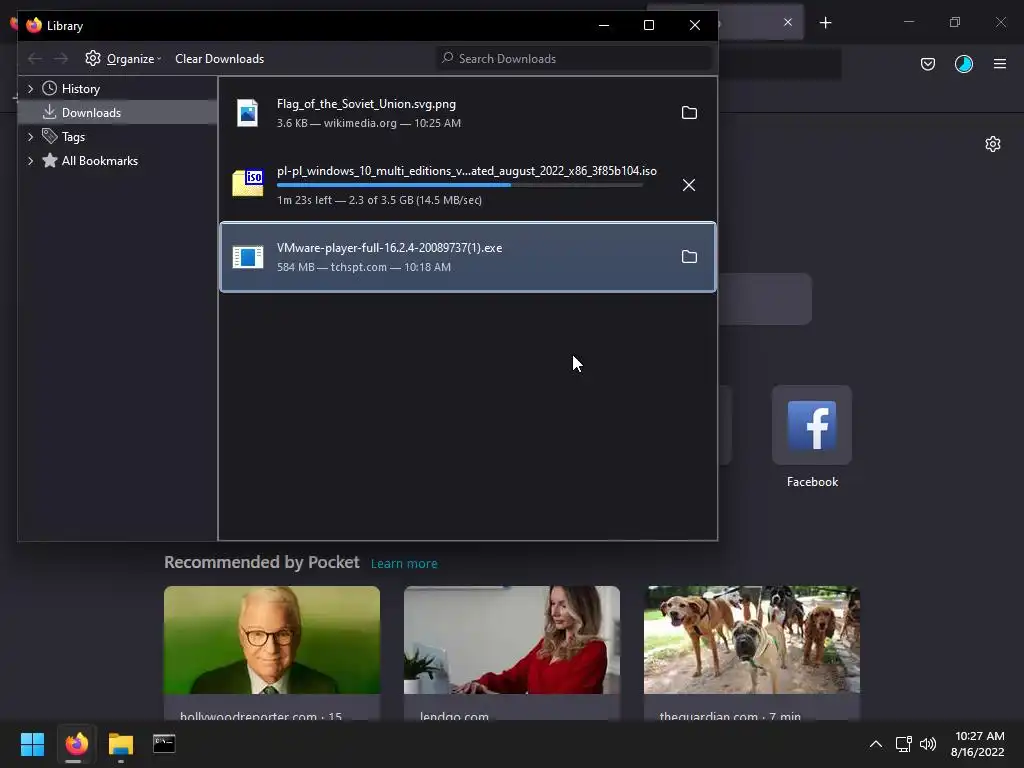This screenshot has width=1024, height=768.
Task: Click the Library back arrow
Action: tap(35, 59)
